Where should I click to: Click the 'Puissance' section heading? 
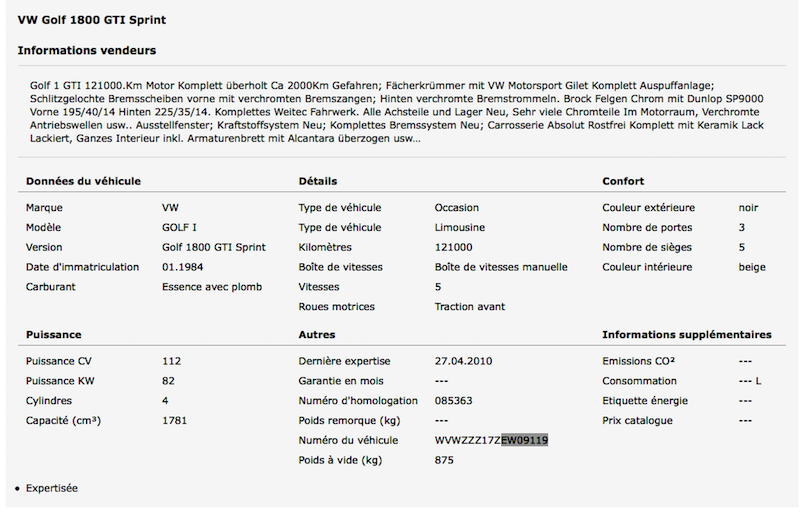(x=54, y=335)
